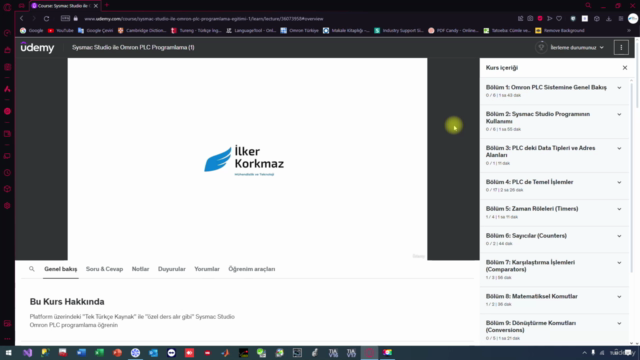Open the YouTube bookmark
The image size is (640, 360).
click(60, 31)
